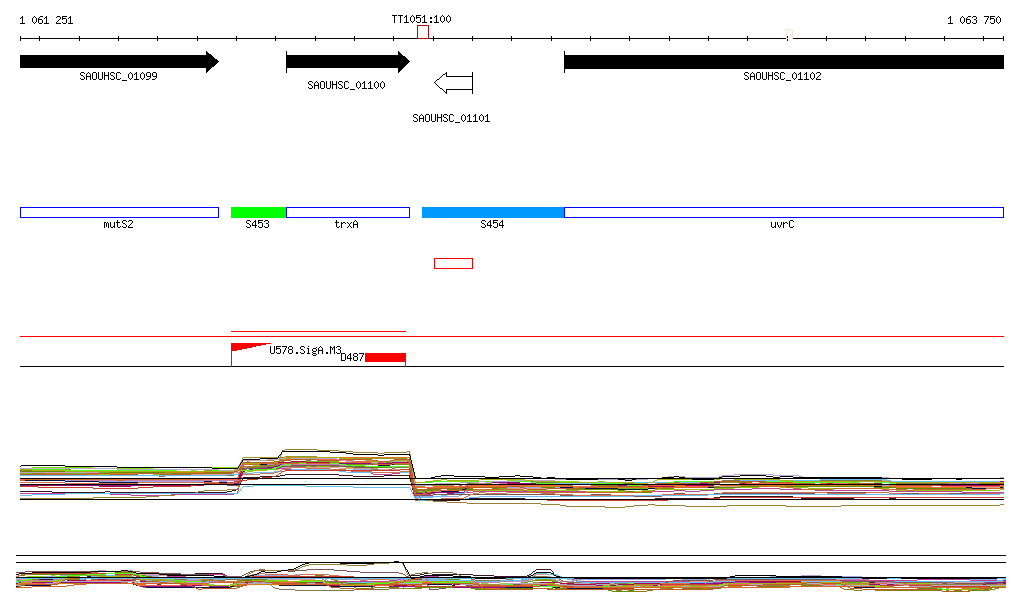
Task: Click the SAOUHSC_01101 text label
Action: pos(451,118)
